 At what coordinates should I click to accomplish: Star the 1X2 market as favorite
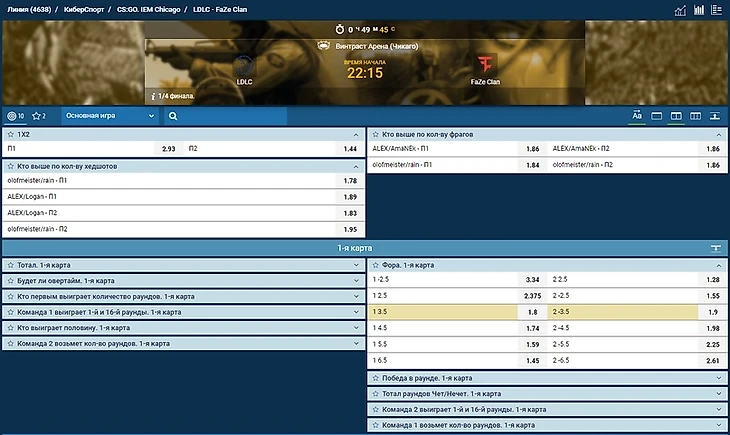click(11, 133)
